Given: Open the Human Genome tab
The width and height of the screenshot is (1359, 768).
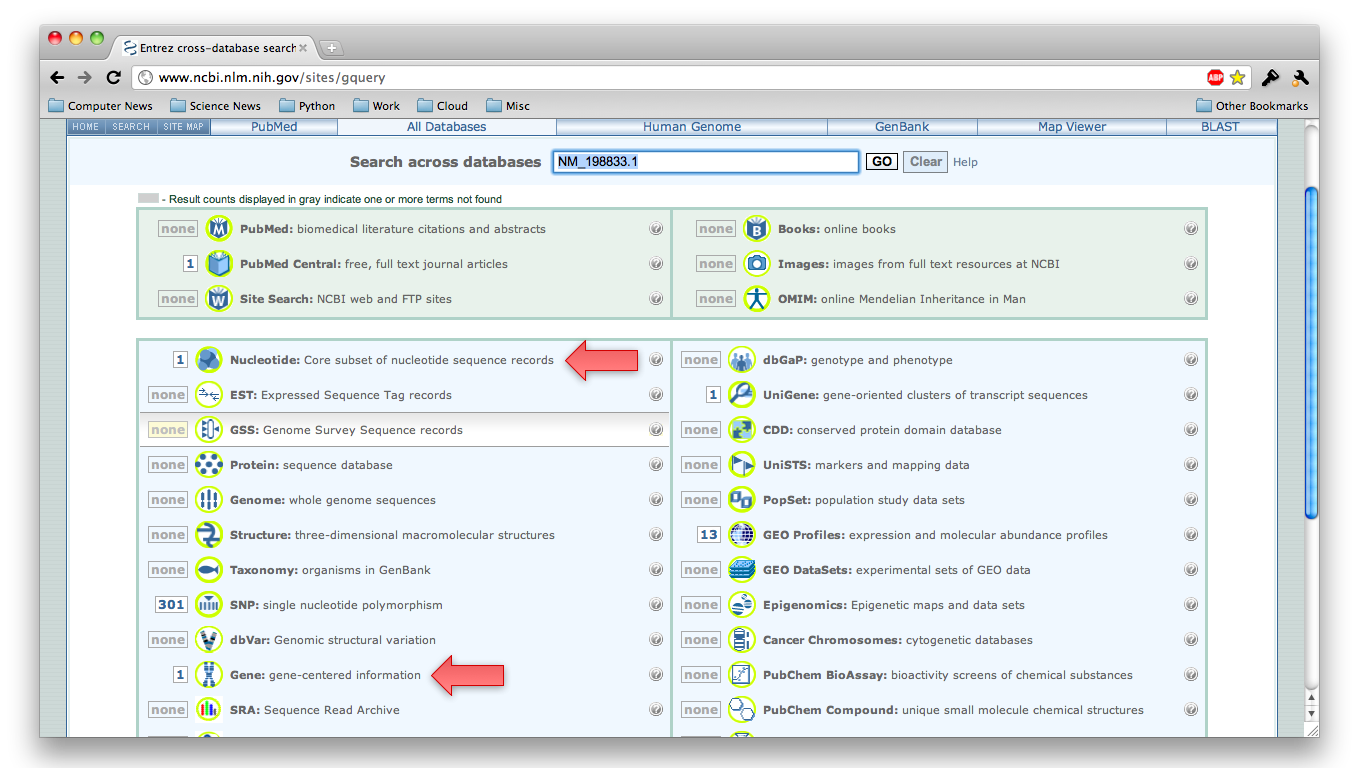Looking at the screenshot, I should pyautogui.click(x=692, y=127).
